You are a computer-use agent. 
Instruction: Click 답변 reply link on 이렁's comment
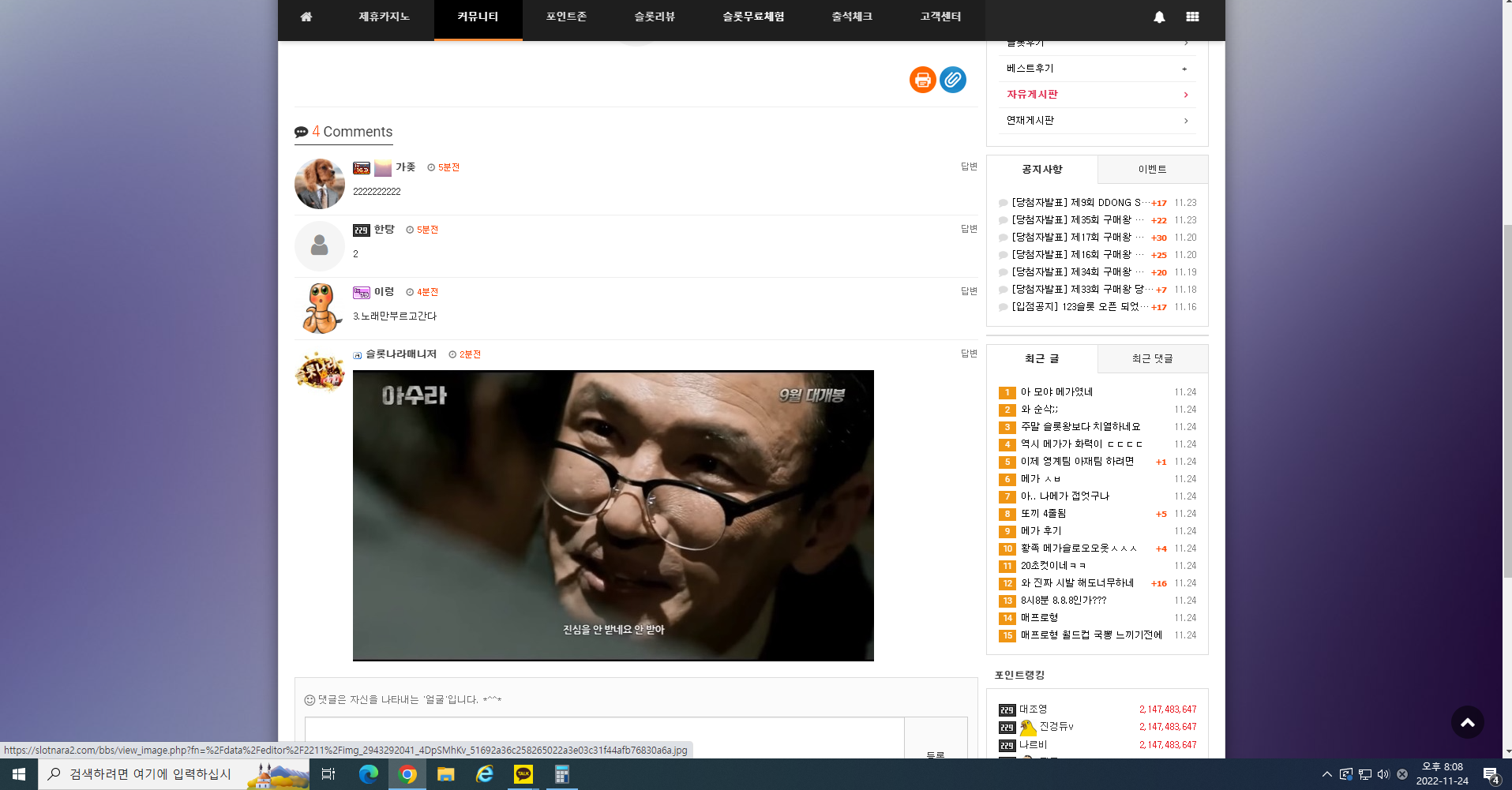(969, 291)
